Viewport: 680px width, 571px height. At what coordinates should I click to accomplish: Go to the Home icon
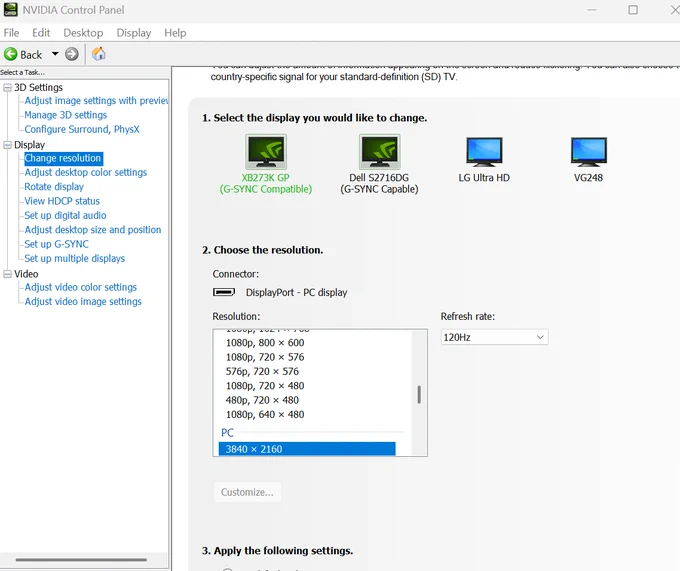click(x=98, y=54)
